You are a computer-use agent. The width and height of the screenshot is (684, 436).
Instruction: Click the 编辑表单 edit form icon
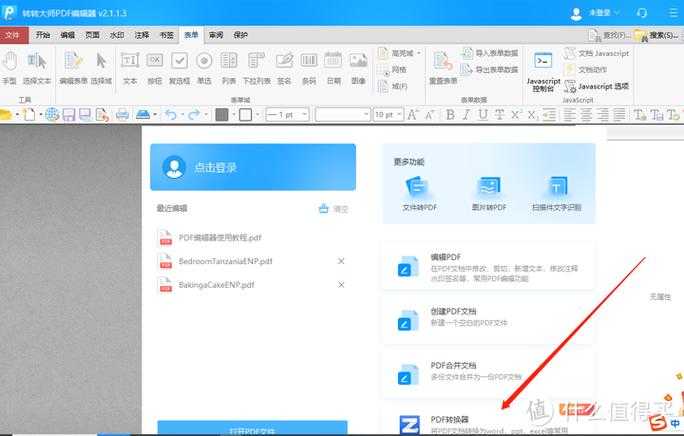[73, 66]
